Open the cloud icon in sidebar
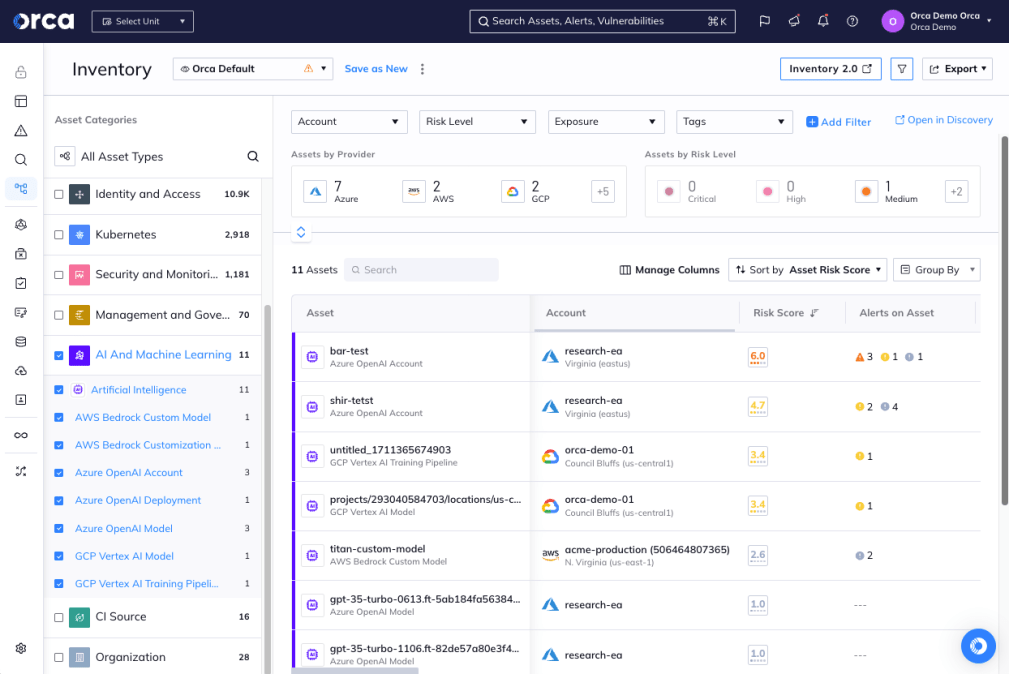1009x674 pixels. coord(21,371)
